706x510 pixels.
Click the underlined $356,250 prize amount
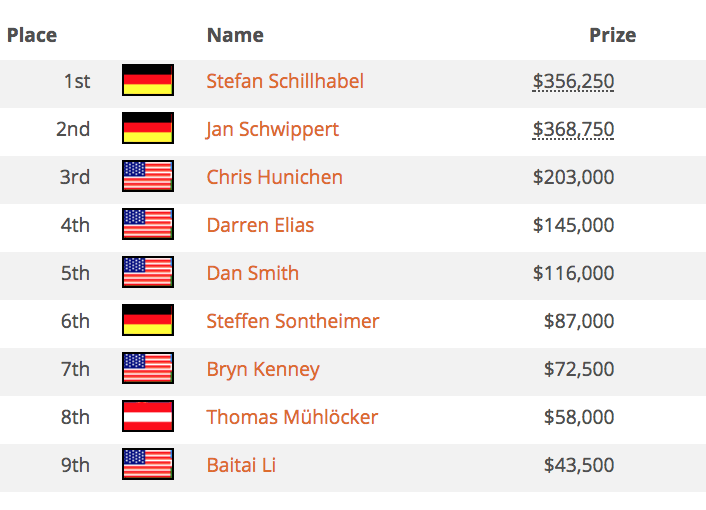pos(573,81)
